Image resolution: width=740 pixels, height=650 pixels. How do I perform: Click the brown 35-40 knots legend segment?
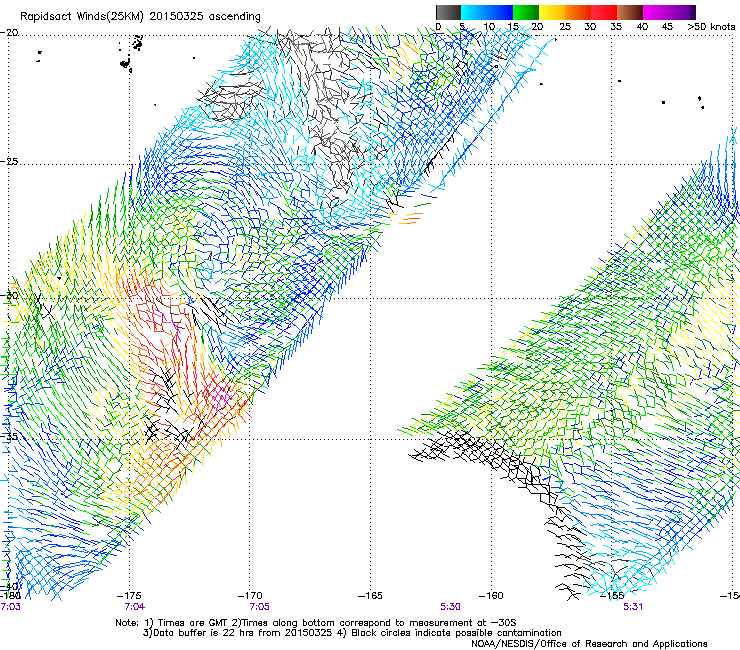coord(630,12)
